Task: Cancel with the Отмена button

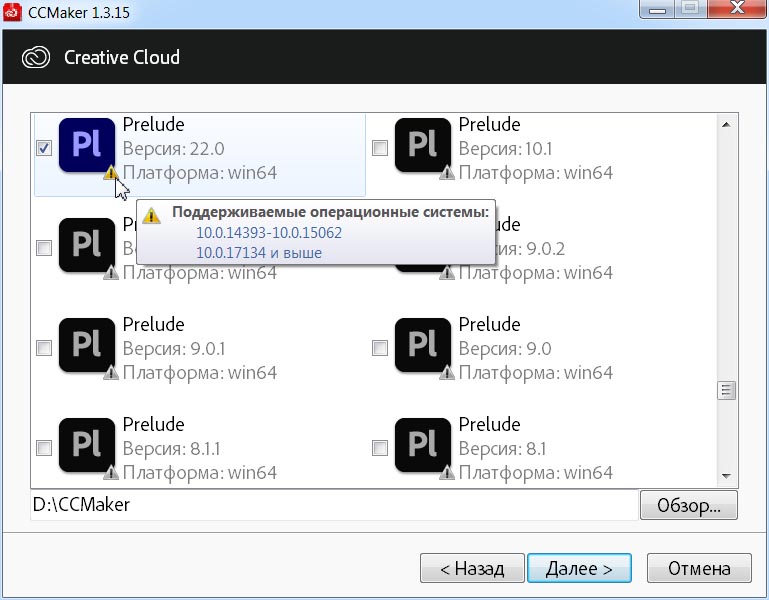Action: tap(699, 569)
